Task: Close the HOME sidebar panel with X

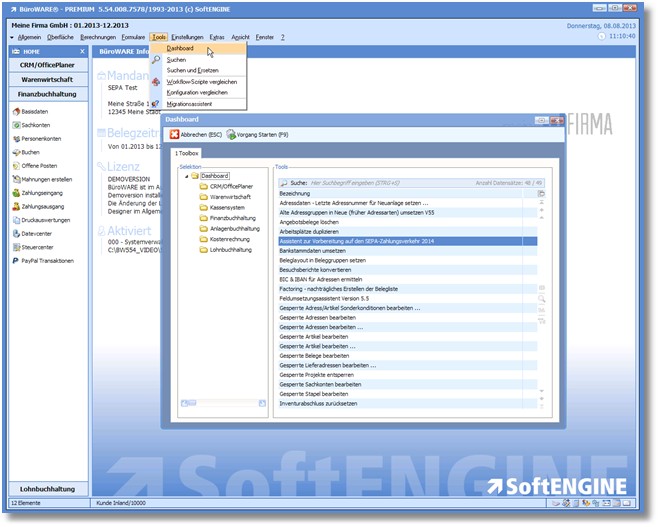Action: coord(81,50)
